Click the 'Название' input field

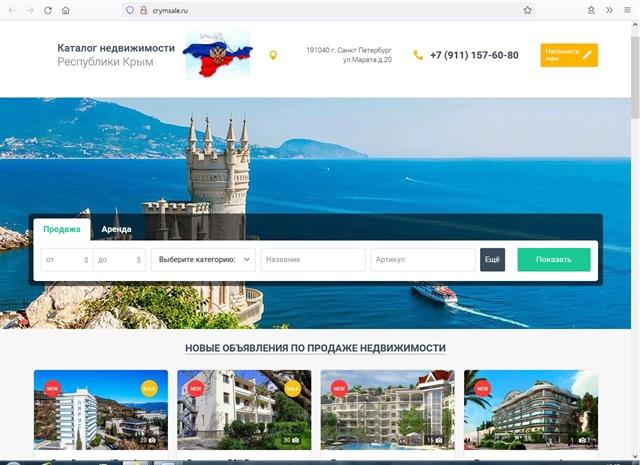coord(313,260)
